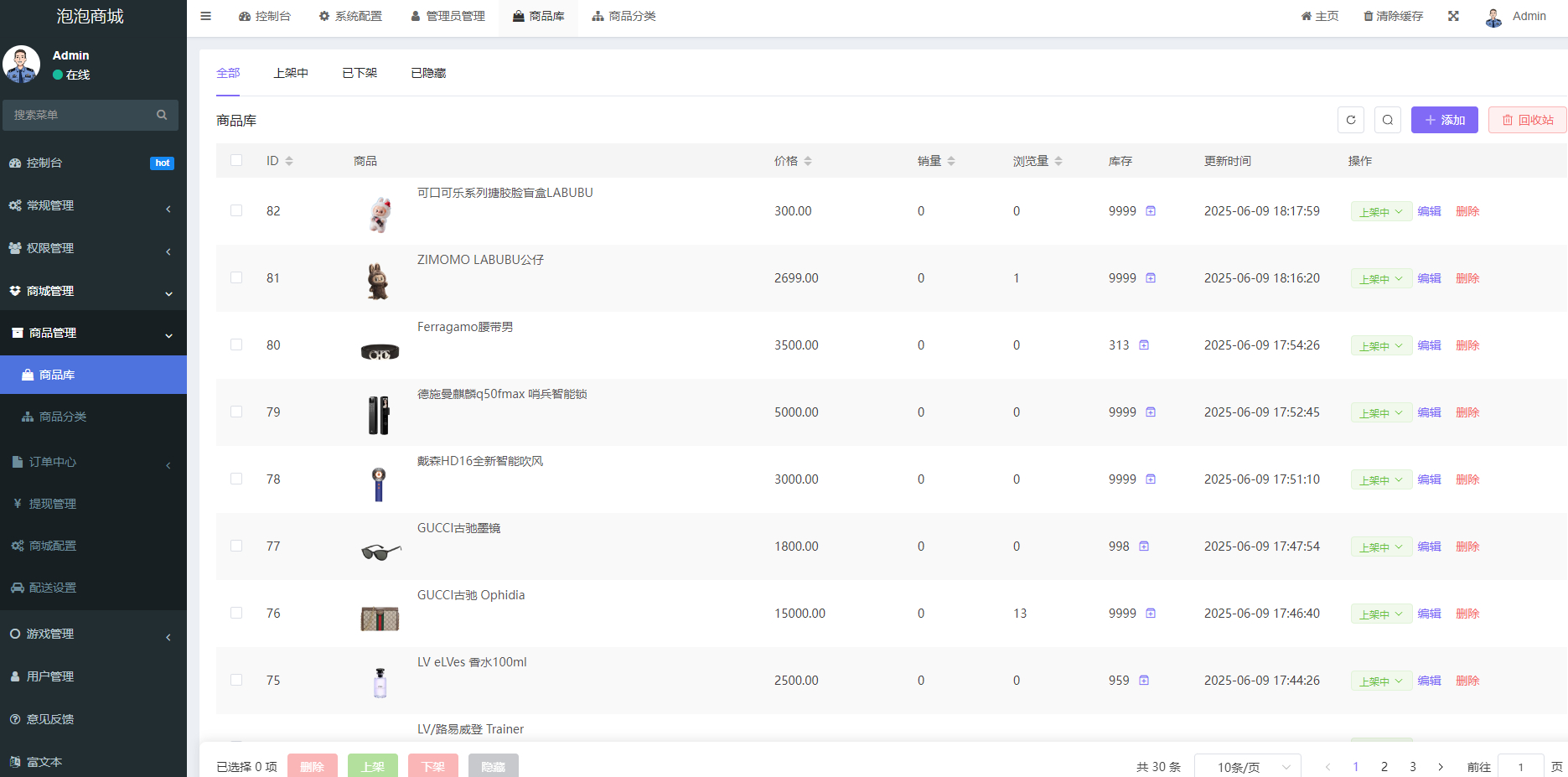Click the refresh table icon
The width and height of the screenshot is (1568, 777).
[x=1350, y=120]
